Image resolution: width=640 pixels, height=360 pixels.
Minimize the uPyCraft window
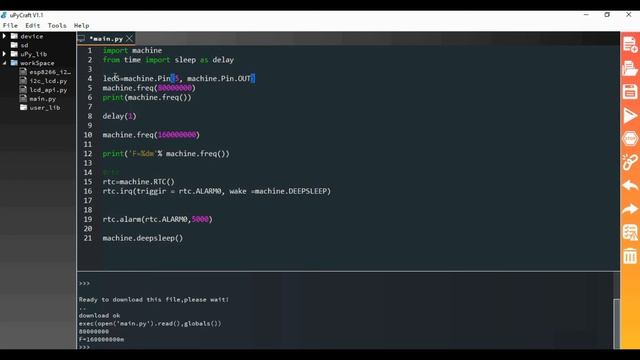click(586, 15)
